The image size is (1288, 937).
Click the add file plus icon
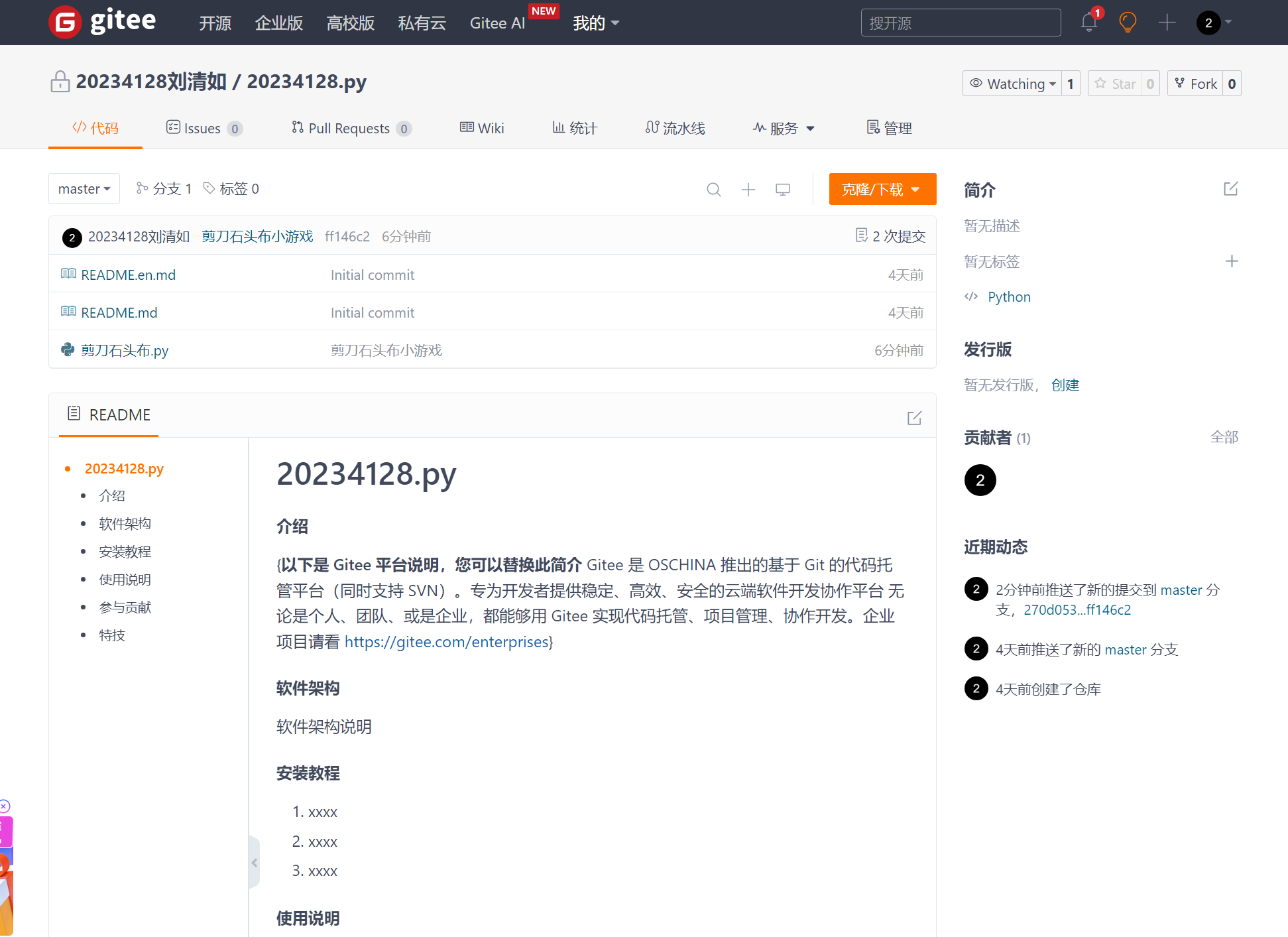click(x=748, y=190)
